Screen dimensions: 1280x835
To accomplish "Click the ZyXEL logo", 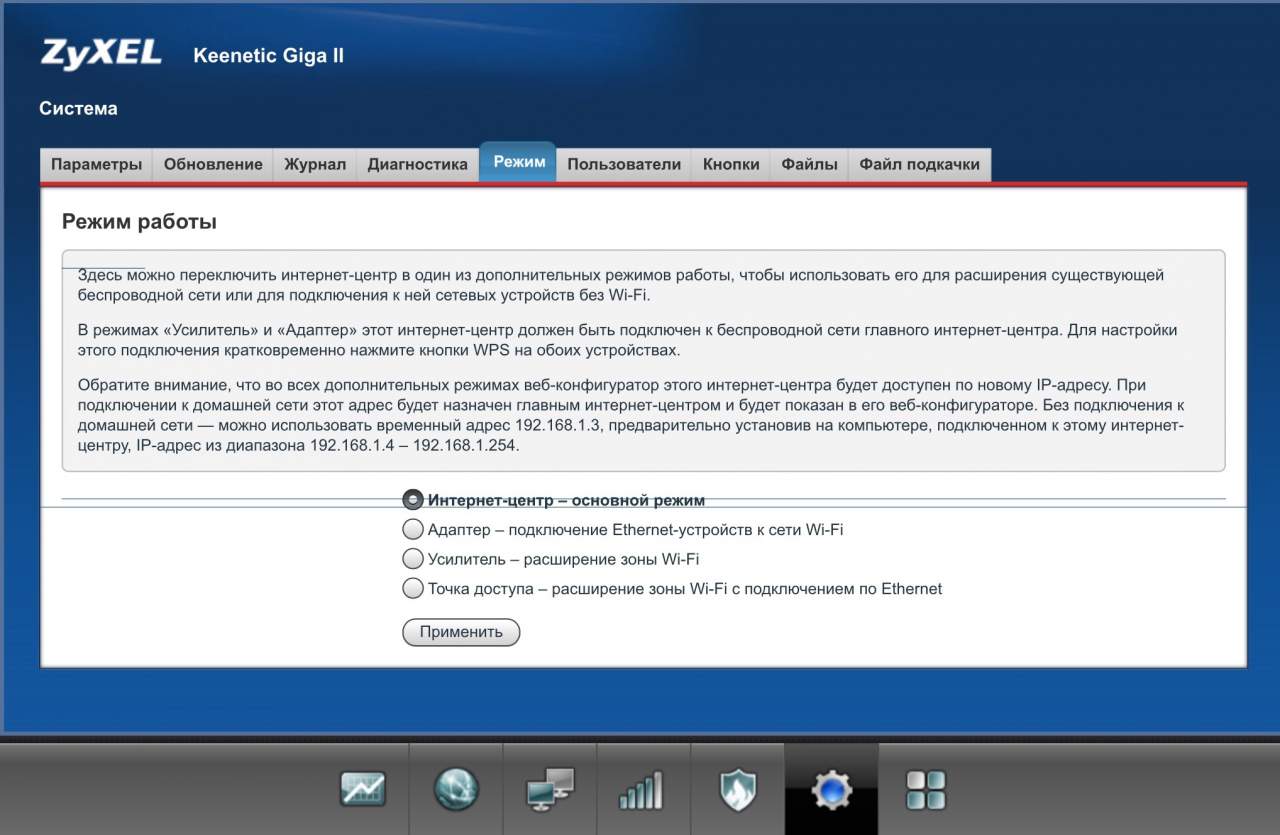I will pyautogui.click(x=101, y=54).
